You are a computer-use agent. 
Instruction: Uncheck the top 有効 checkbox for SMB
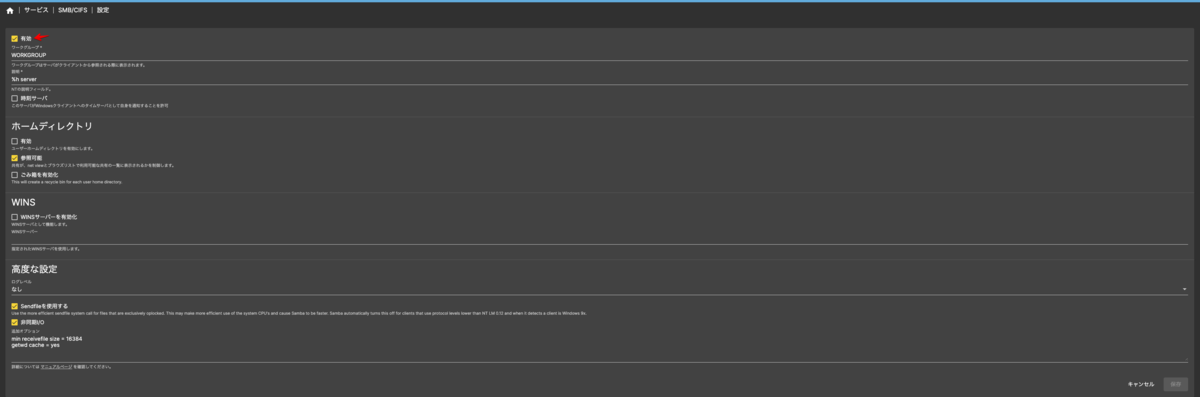click(15, 39)
